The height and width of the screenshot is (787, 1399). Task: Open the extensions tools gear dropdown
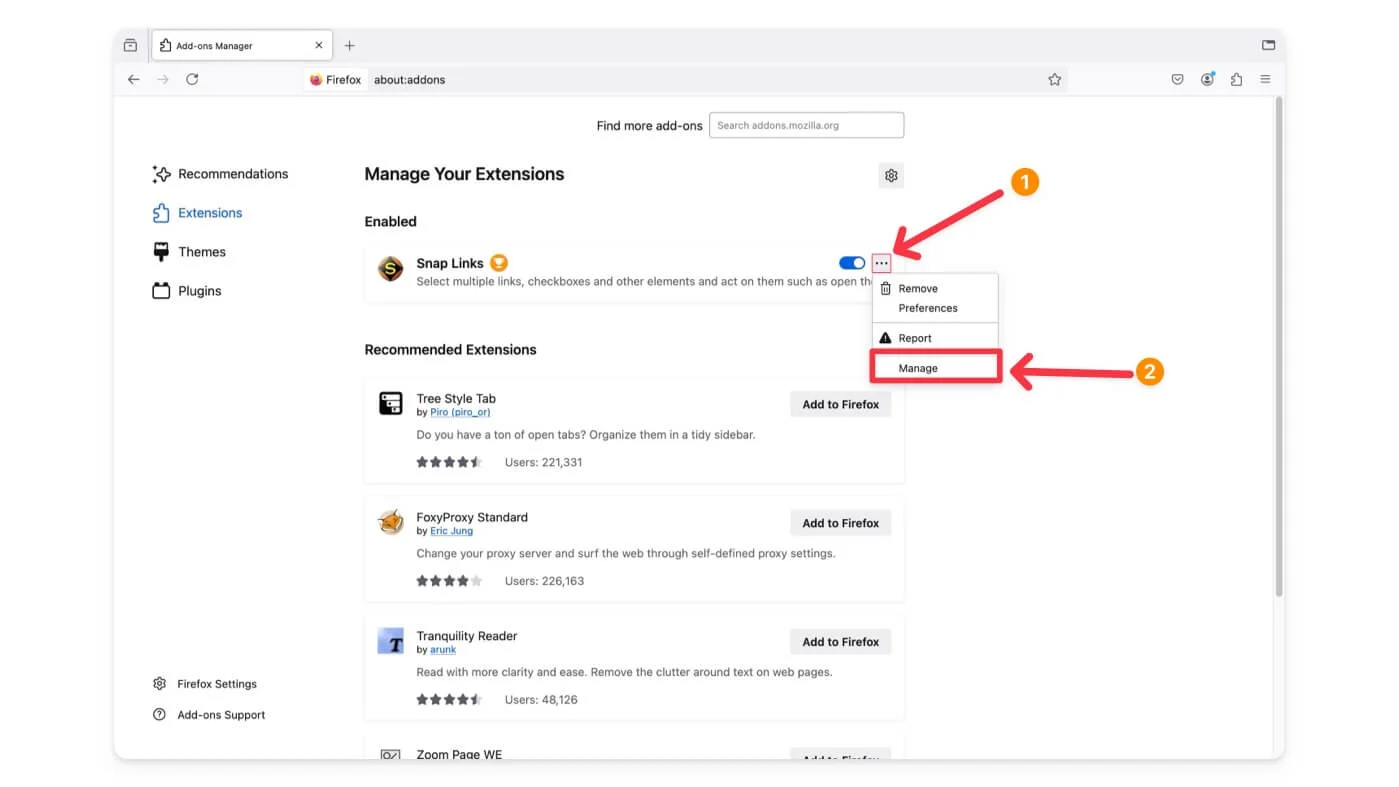click(891, 176)
